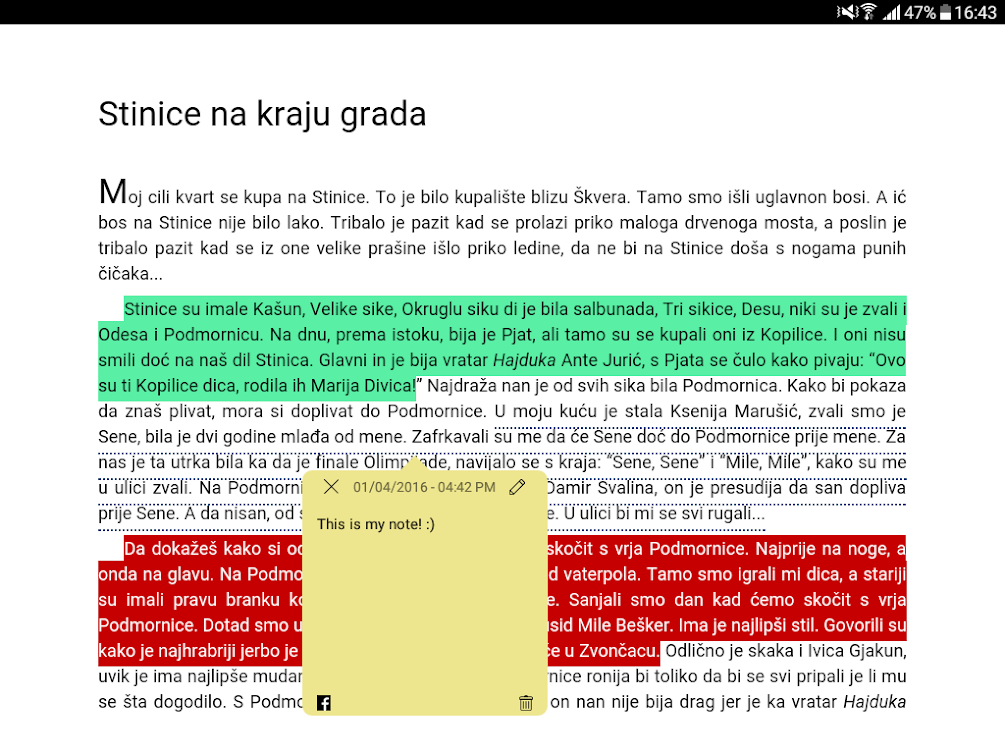Tap the clock showing 16:43
Screen dimensions: 1005x754
976,12
